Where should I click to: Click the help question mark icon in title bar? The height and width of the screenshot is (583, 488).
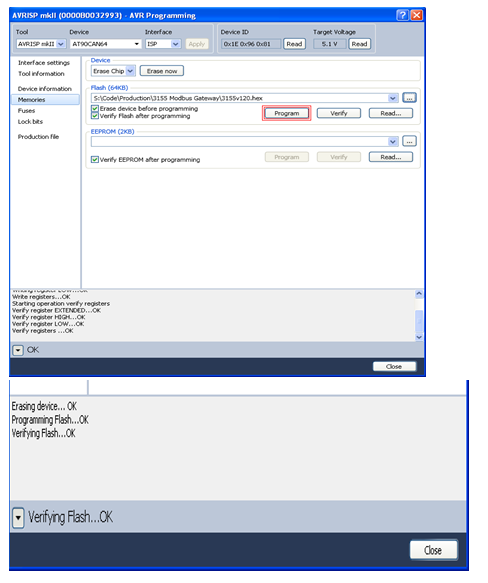point(402,15)
